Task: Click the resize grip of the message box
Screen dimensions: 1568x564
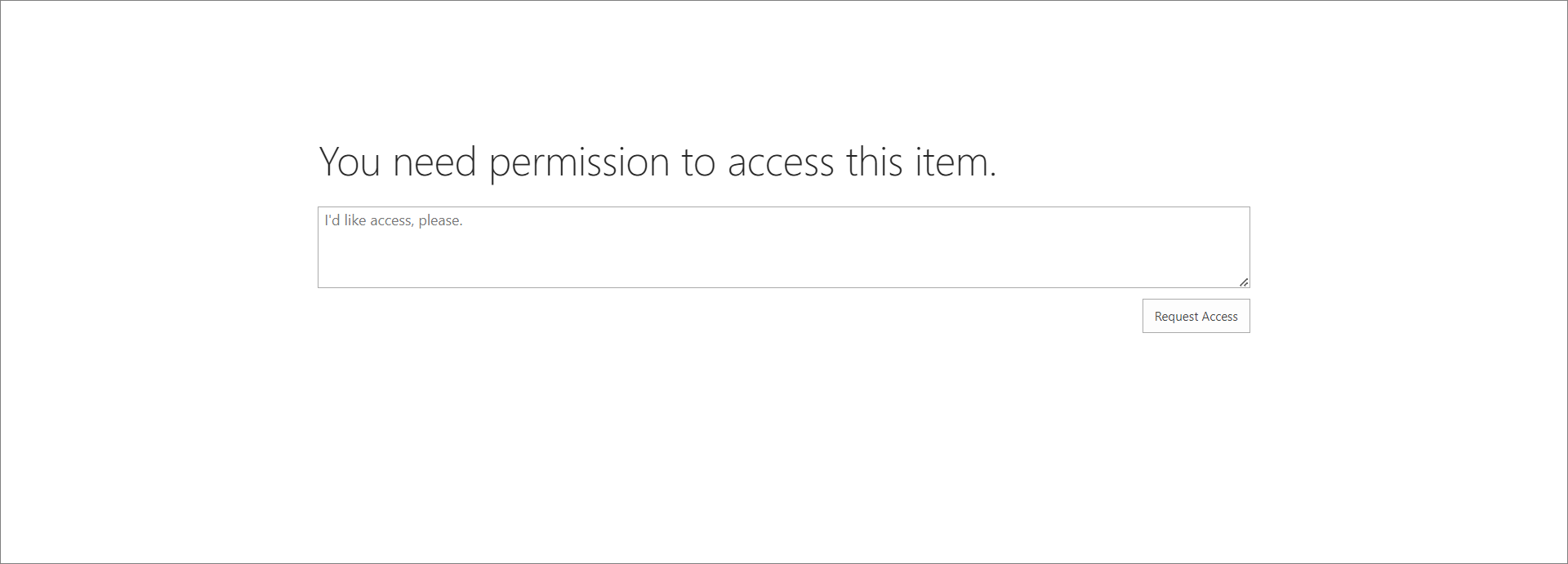Action: pos(1243,282)
